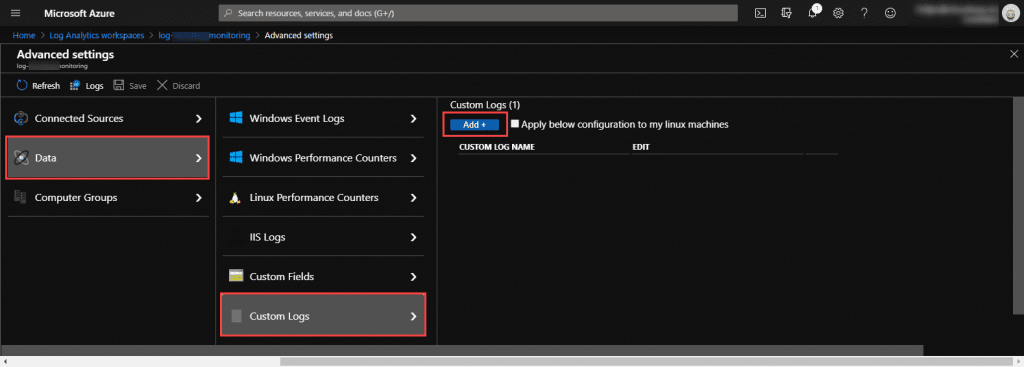Image resolution: width=1024 pixels, height=367 pixels.
Task: Click the Microsoft Azure title
Action: 80,13
